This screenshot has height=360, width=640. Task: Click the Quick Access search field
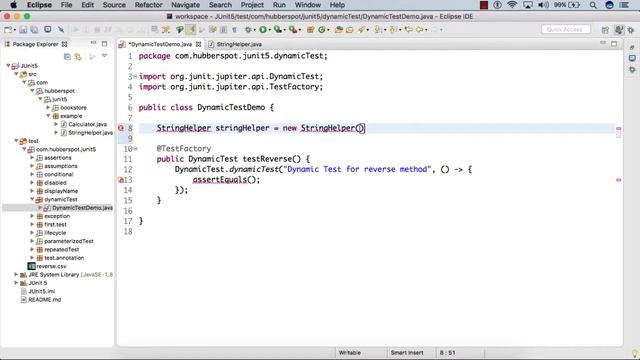pos(566,29)
